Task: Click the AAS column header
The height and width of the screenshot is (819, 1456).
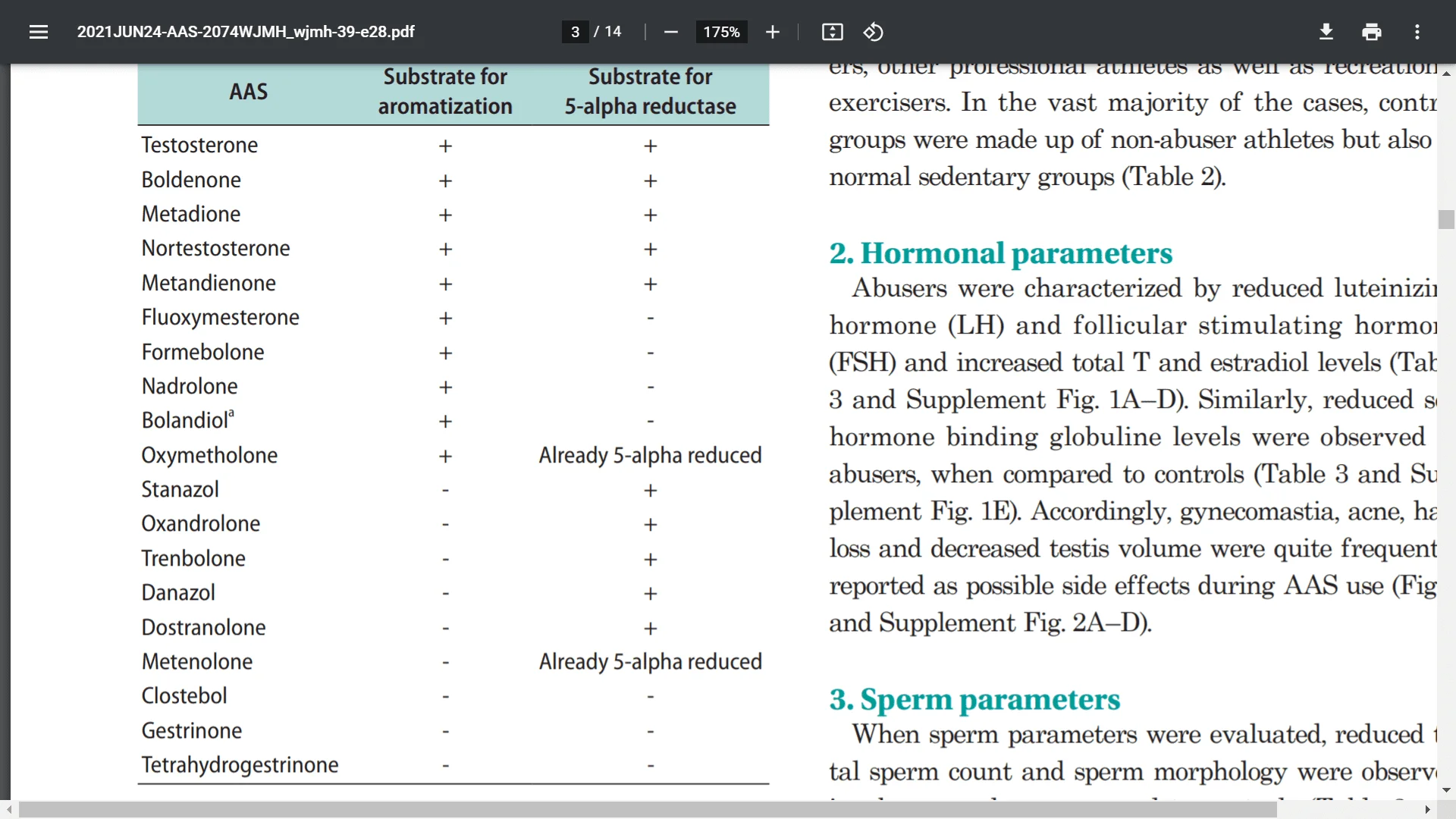Action: coord(249,92)
